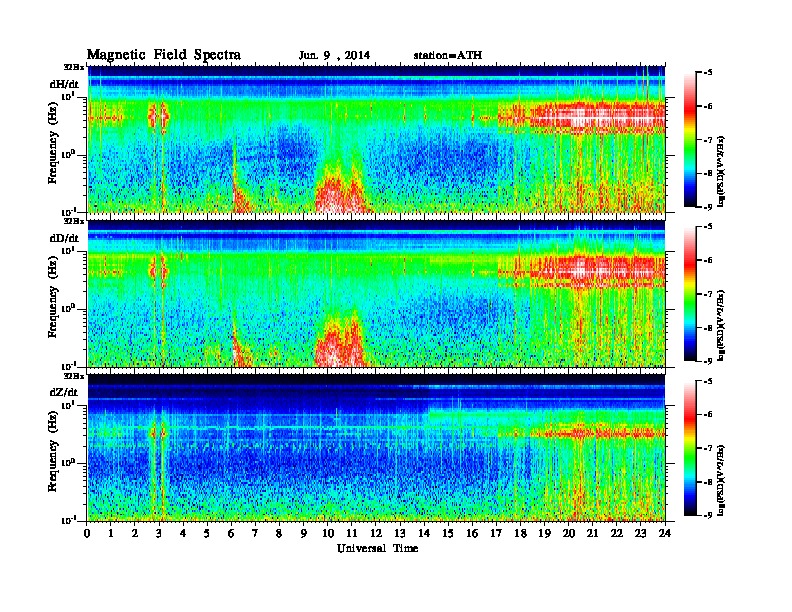Image resolution: width=792 pixels, height=612 pixels.
Task: Click hour '2' on the Universal Time axis
Action: point(135,533)
